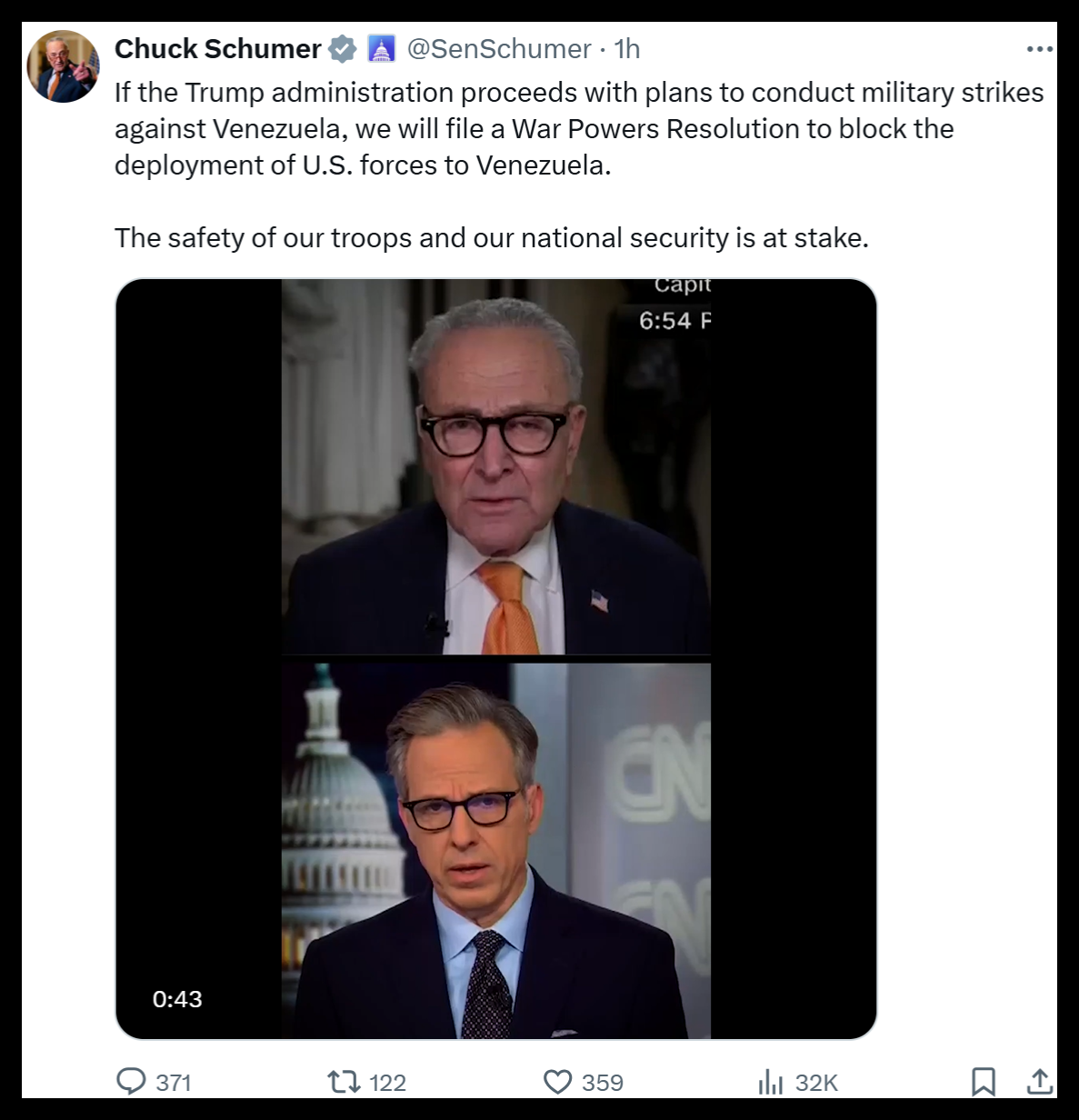Viewport: 1079px width, 1120px height.
Task: Like the post with the heart icon
Action: (x=557, y=1081)
